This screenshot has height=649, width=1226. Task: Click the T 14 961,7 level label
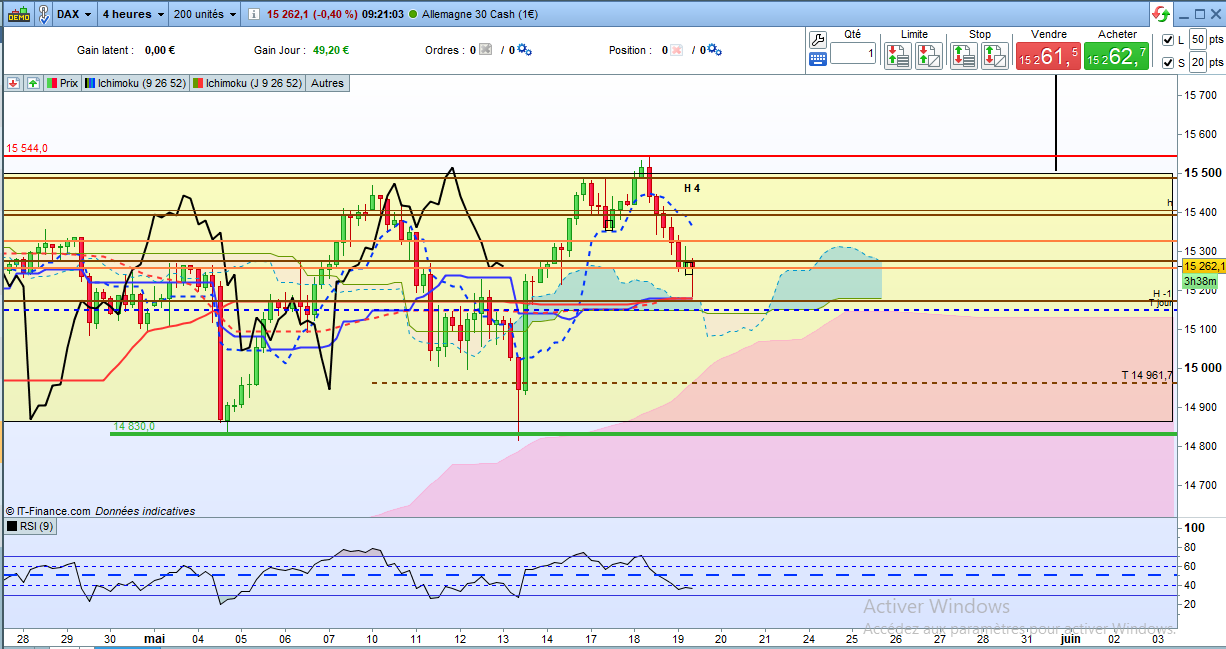1145,376
